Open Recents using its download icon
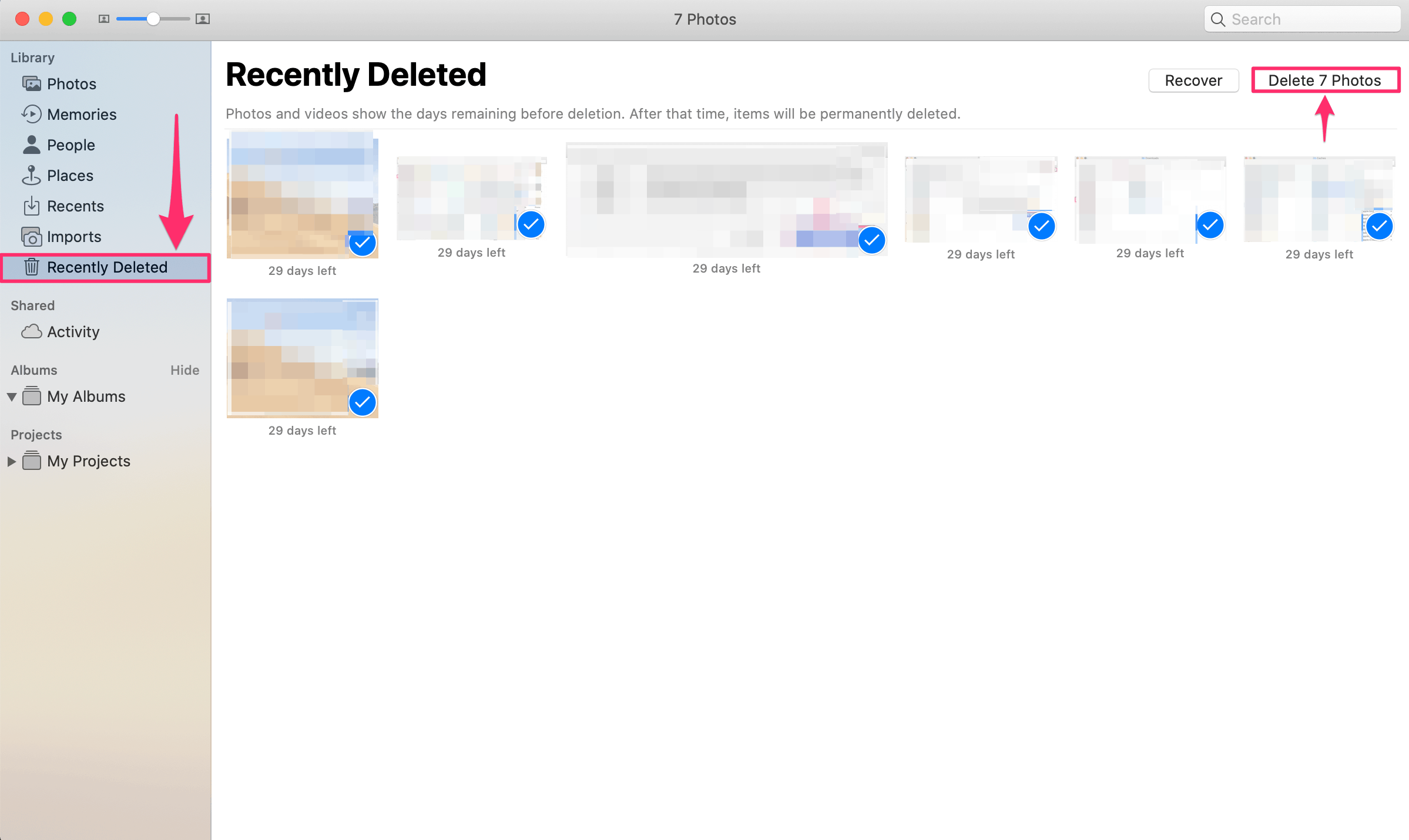 tap(32, 206)
